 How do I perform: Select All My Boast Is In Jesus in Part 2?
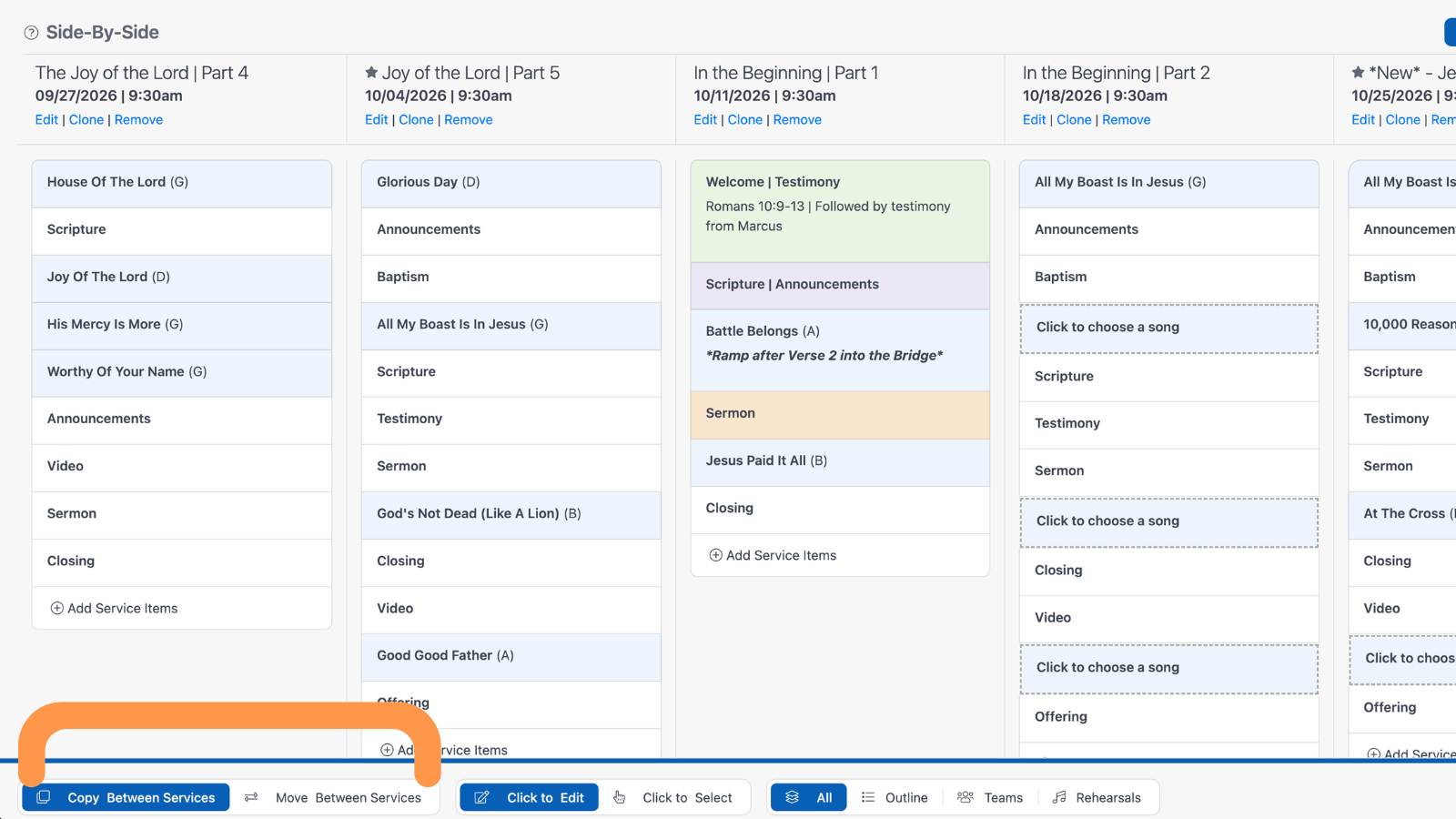1169,184
